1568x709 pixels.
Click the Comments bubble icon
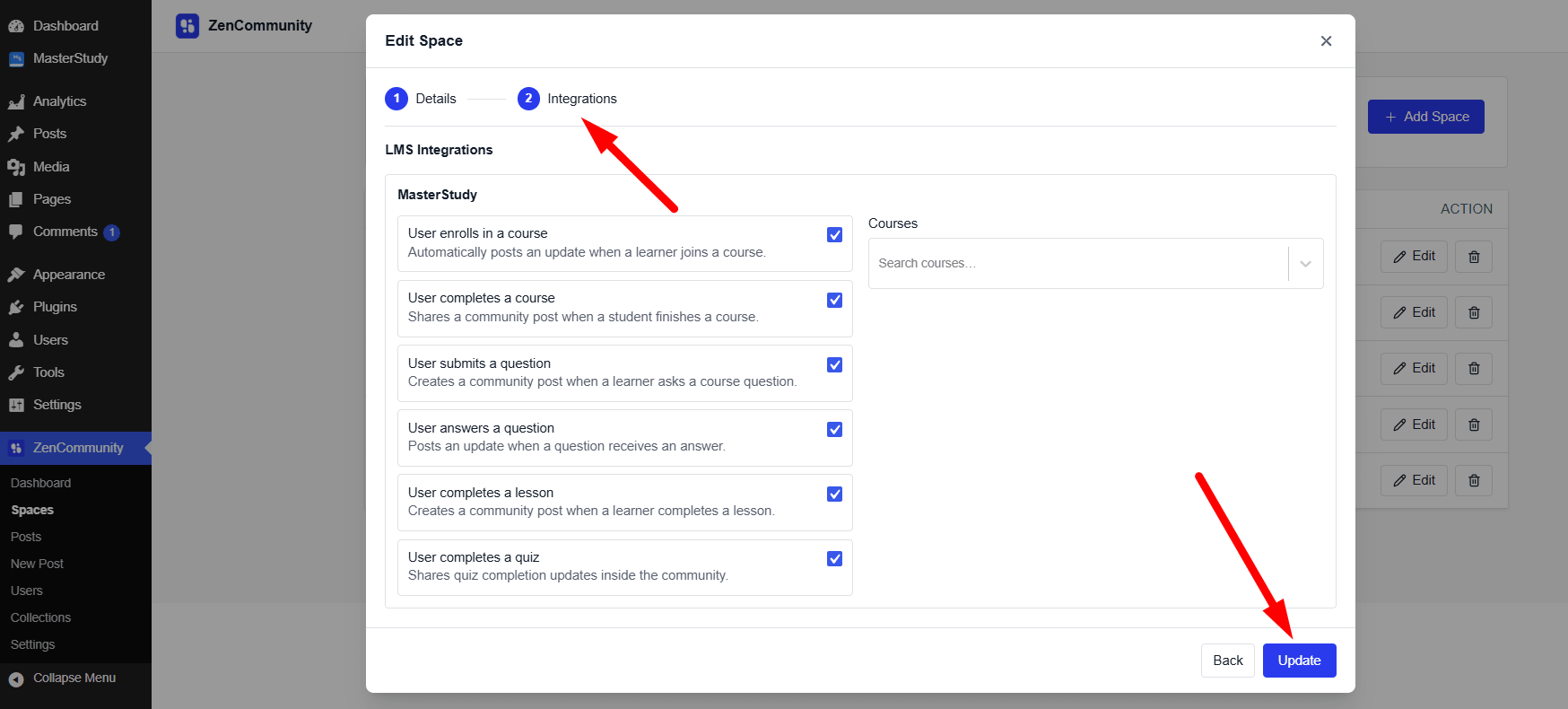pos(16,232)
